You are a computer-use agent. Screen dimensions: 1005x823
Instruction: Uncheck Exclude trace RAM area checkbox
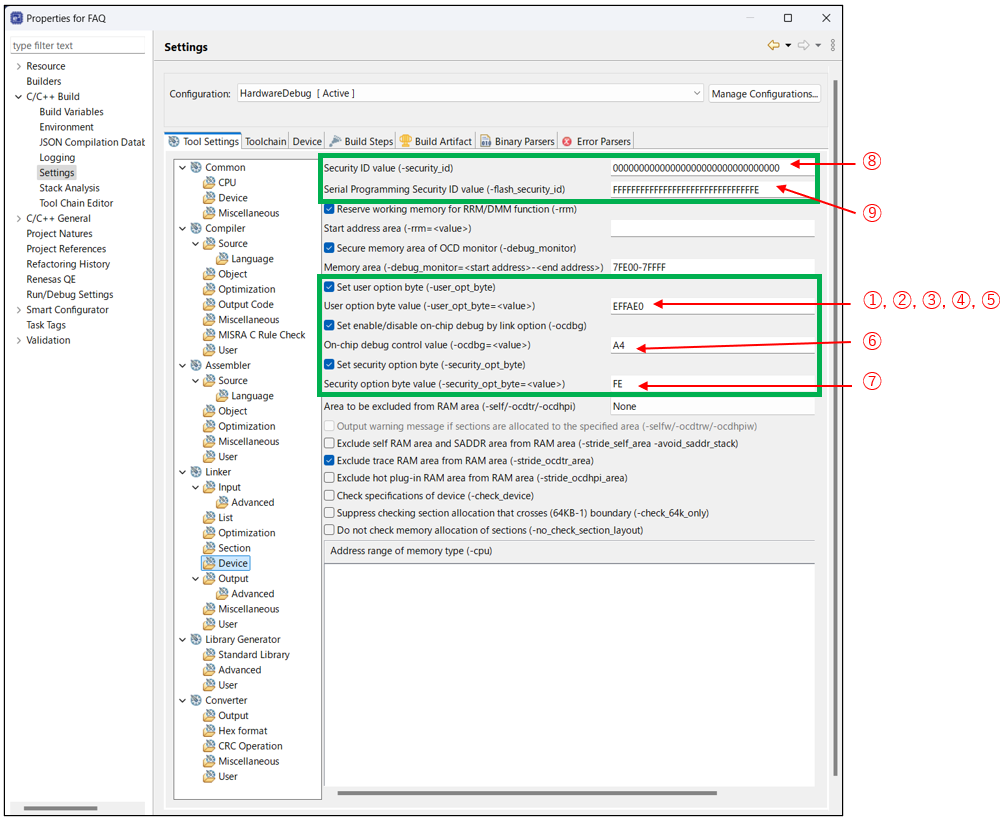[x=329, y=460]
